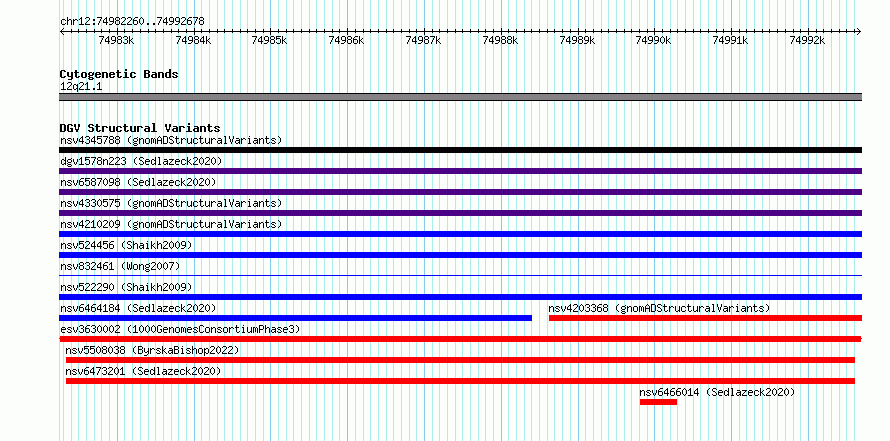Click nsv4210209 (gnomADStructuralVariants) label
This screenshot has width=890, height=441.
(171, 224)
